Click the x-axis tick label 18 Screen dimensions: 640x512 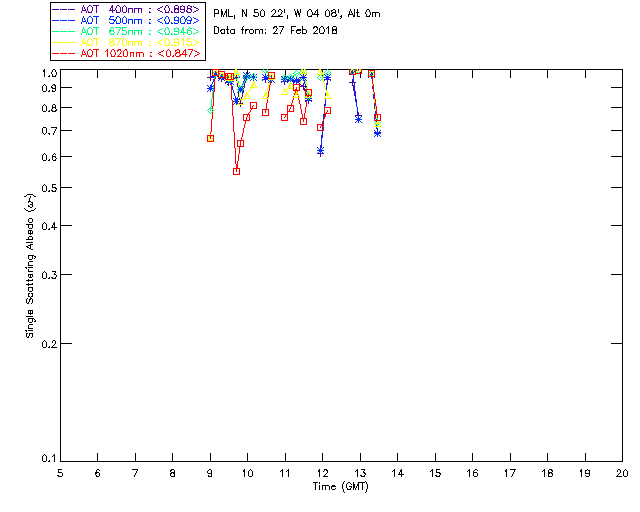(x=547, y=473)
